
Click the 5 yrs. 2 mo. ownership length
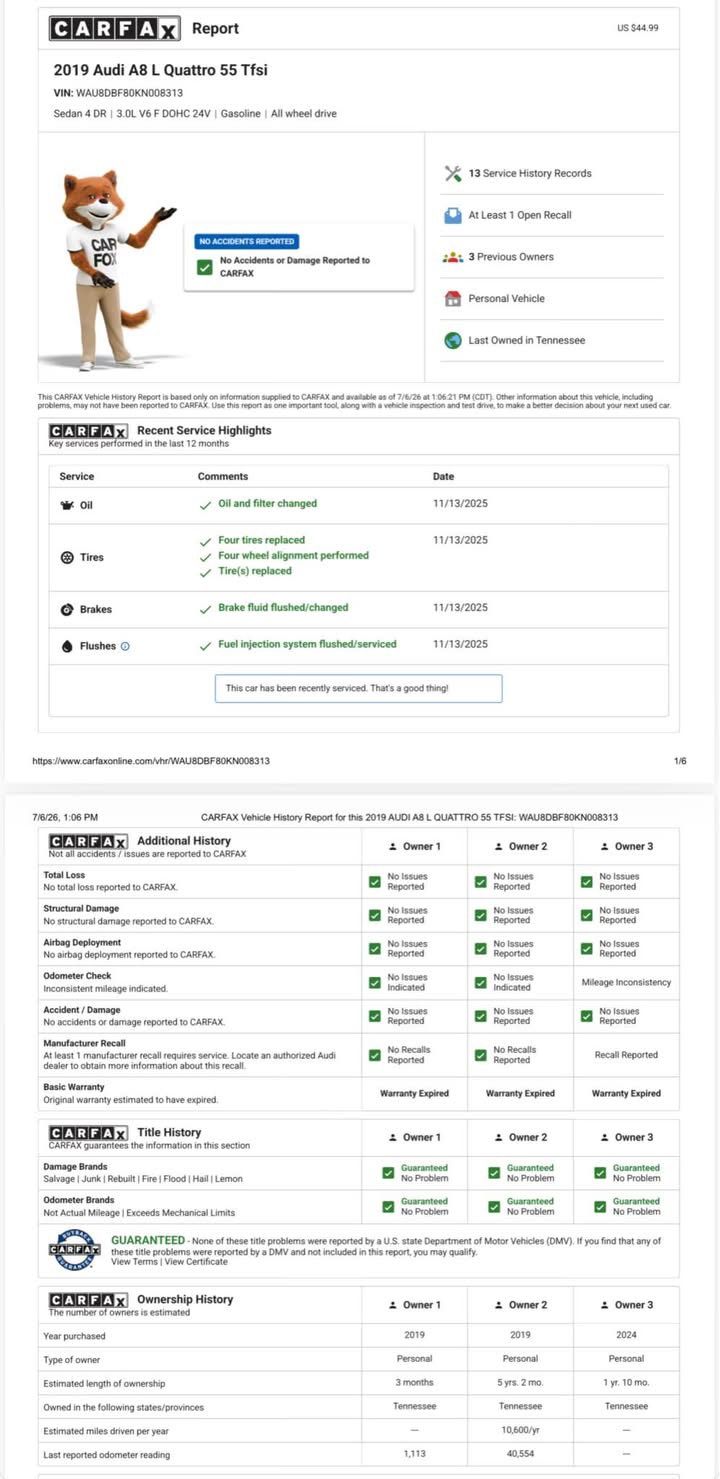click(x=520, y=1383)
